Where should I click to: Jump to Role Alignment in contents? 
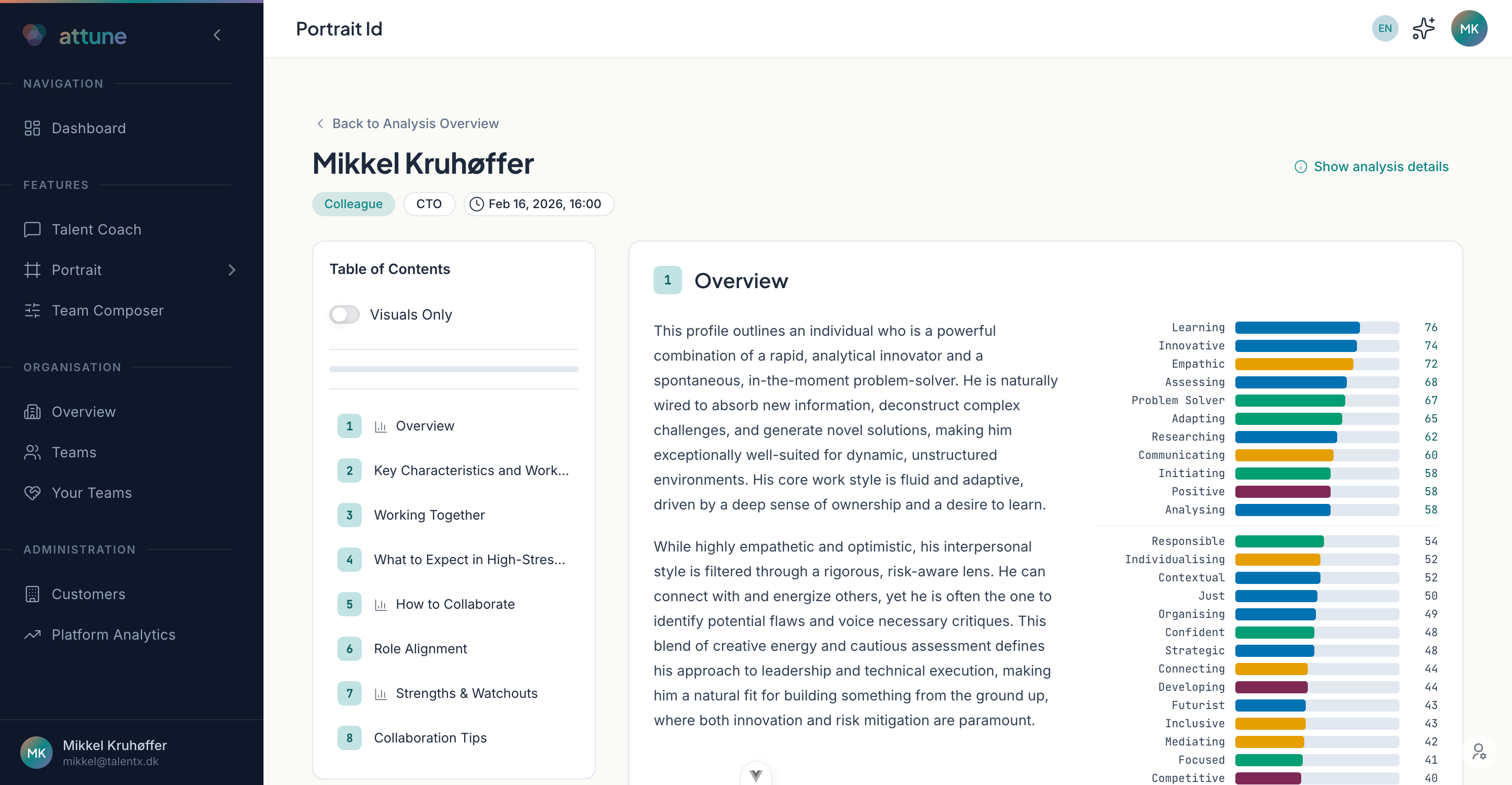point(420,648)
